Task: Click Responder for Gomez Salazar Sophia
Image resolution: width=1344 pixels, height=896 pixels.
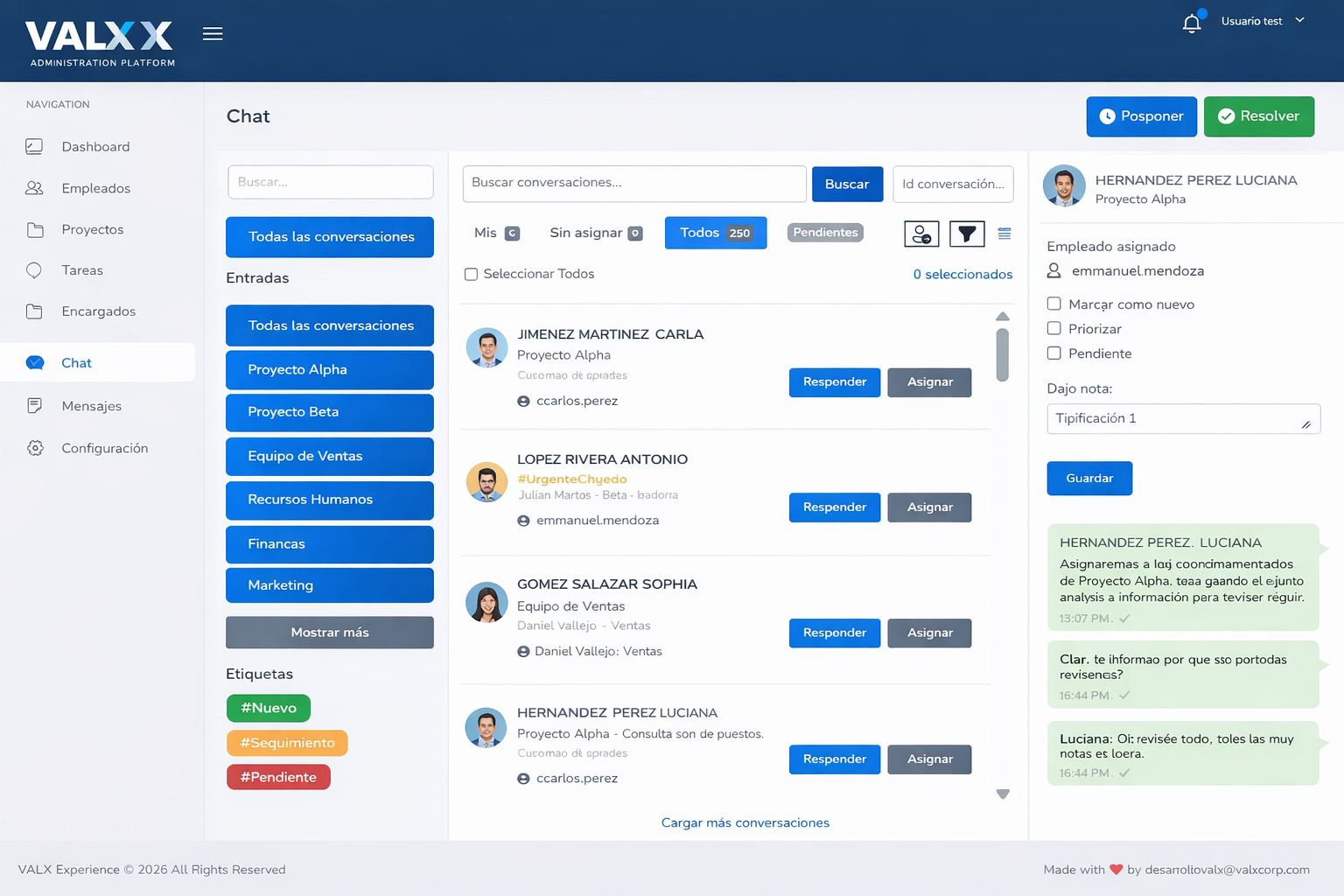Action: (x=834, y=633)
